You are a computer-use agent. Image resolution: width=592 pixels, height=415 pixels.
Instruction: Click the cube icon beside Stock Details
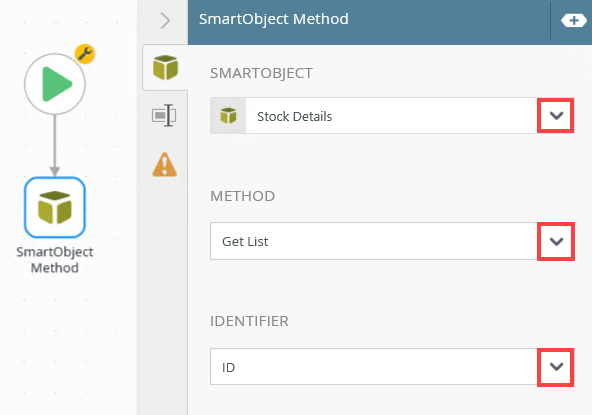228,116
